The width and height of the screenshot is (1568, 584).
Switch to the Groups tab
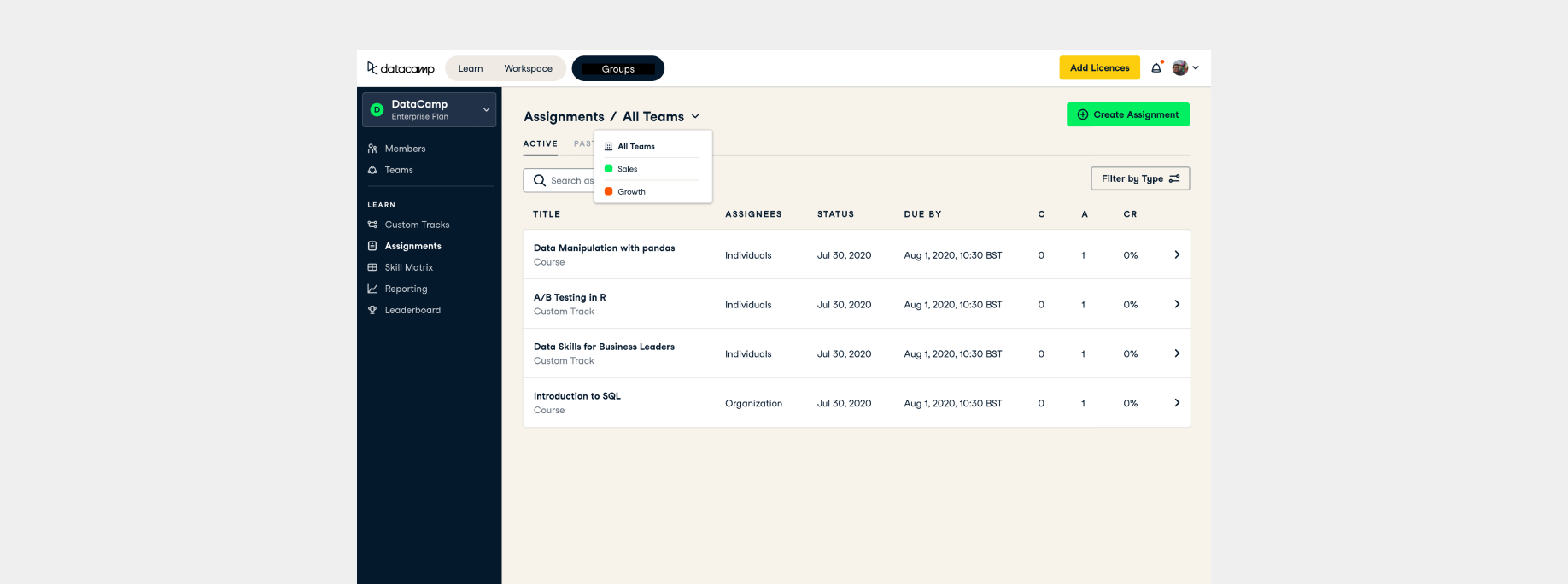tap(617, 68)
